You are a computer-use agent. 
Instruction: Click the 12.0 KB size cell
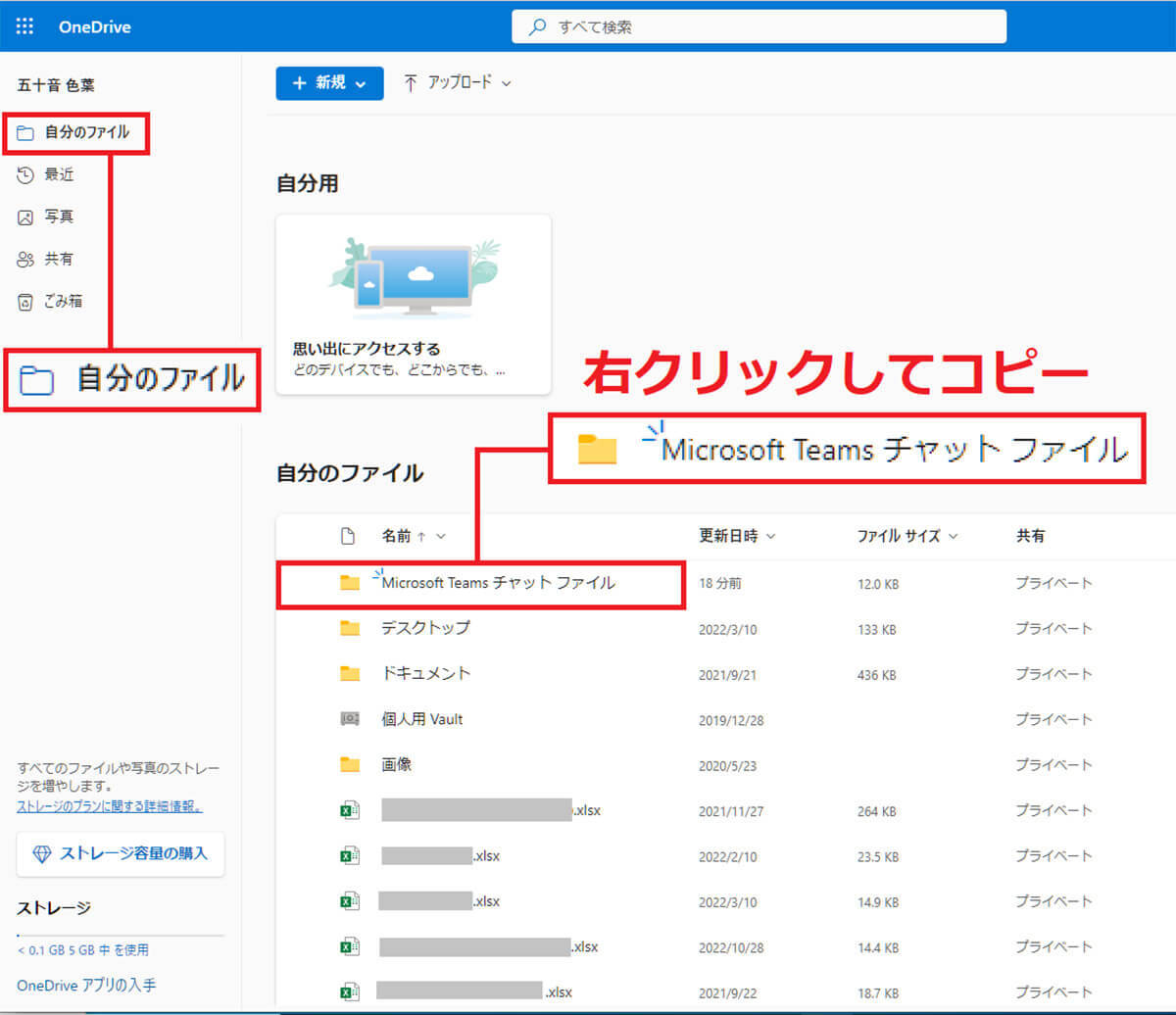[878, 584]
